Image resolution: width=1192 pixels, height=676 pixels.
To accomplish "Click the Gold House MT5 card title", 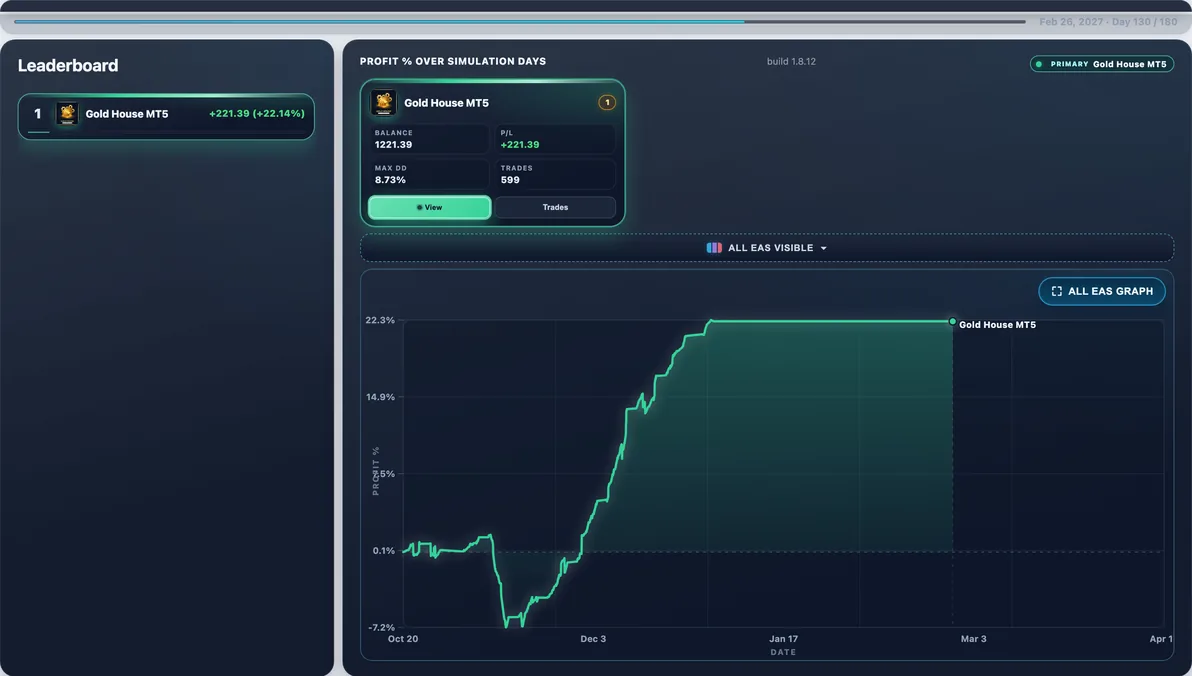I will point(446,103).
